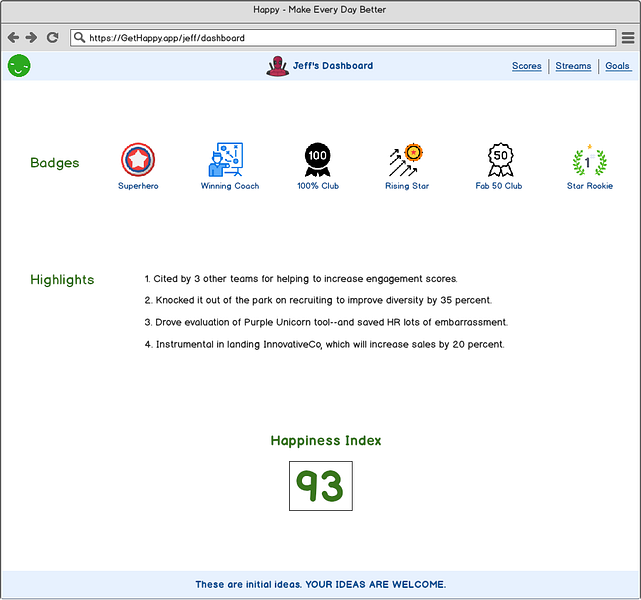This screenshot has height=600, width=641.
Task: Click the Superhero badge label
Action: pyautogui.click(x=138, y=186)
